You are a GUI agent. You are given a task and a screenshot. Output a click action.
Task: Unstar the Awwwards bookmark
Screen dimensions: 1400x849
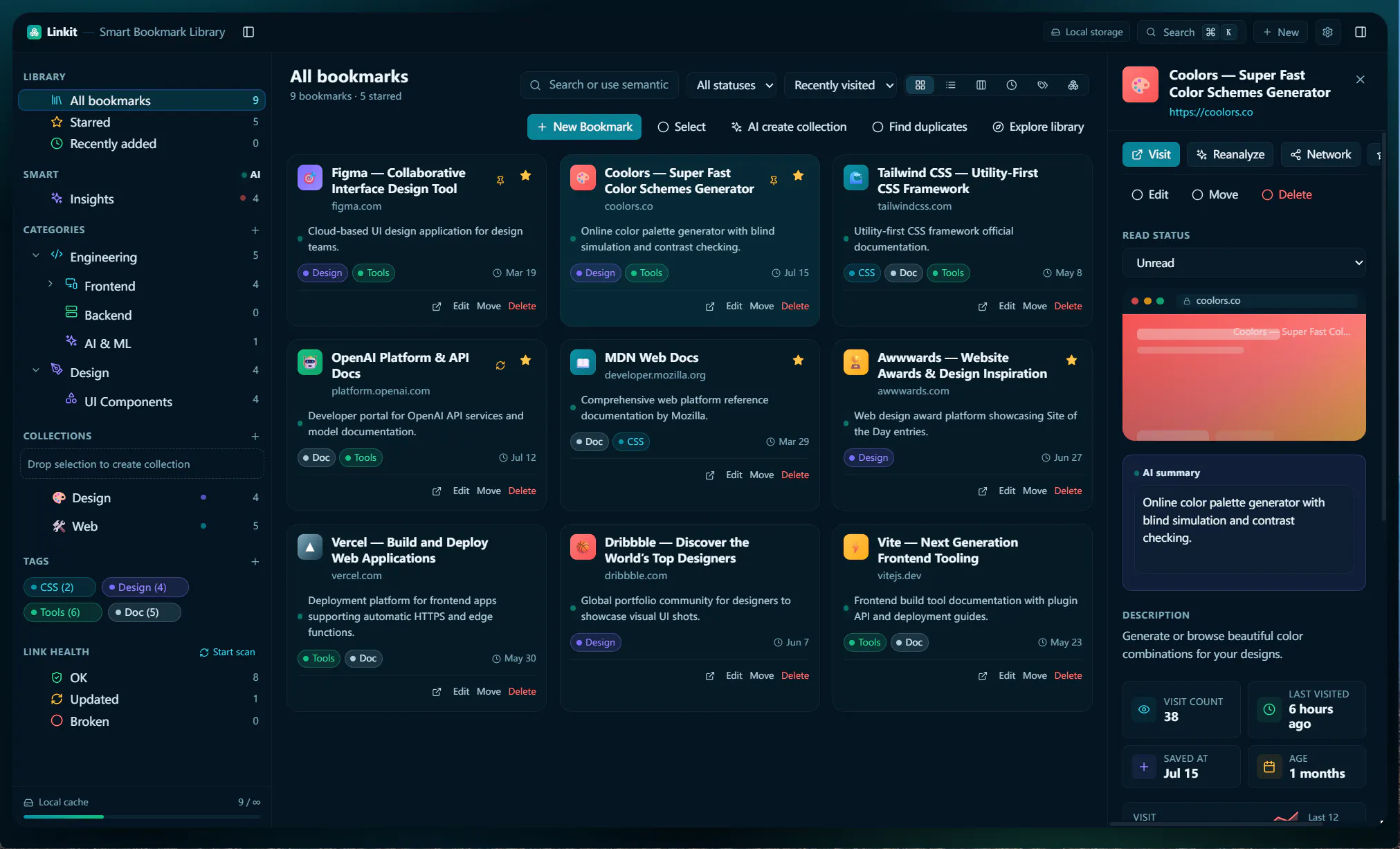1072,360
